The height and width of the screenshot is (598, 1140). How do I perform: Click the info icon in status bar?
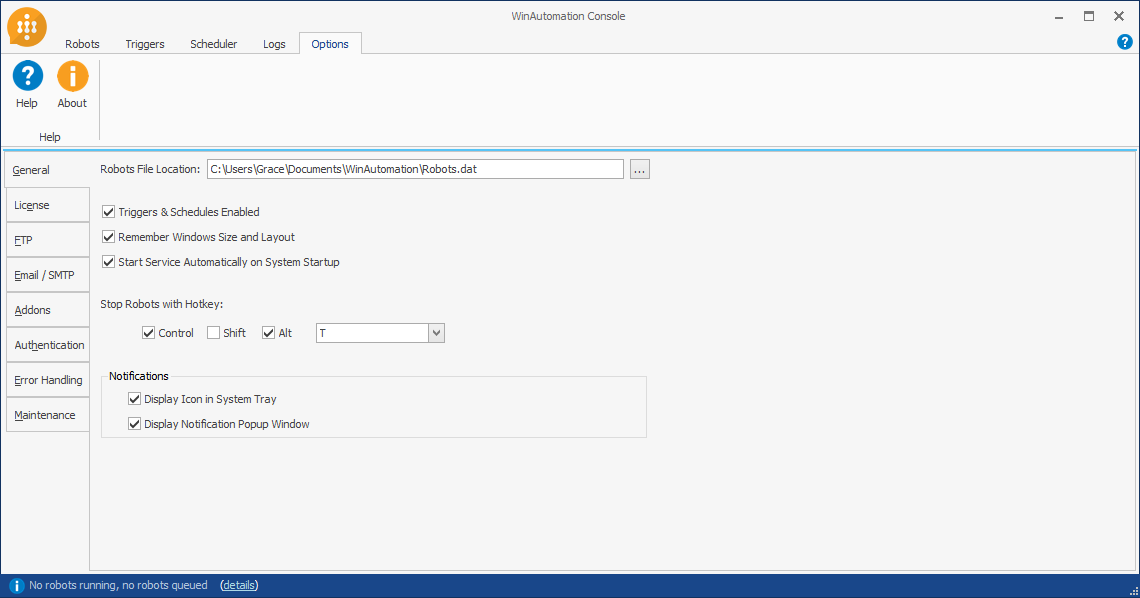[x=16, y=586]
